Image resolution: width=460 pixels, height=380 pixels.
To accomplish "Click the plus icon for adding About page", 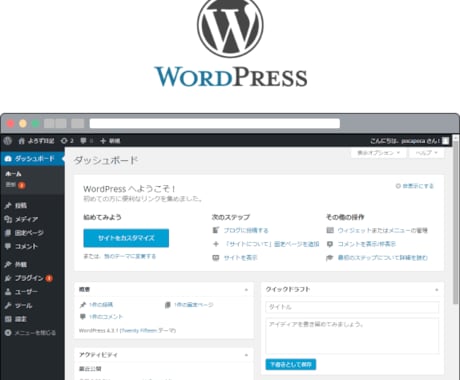I will coord(216,244).
